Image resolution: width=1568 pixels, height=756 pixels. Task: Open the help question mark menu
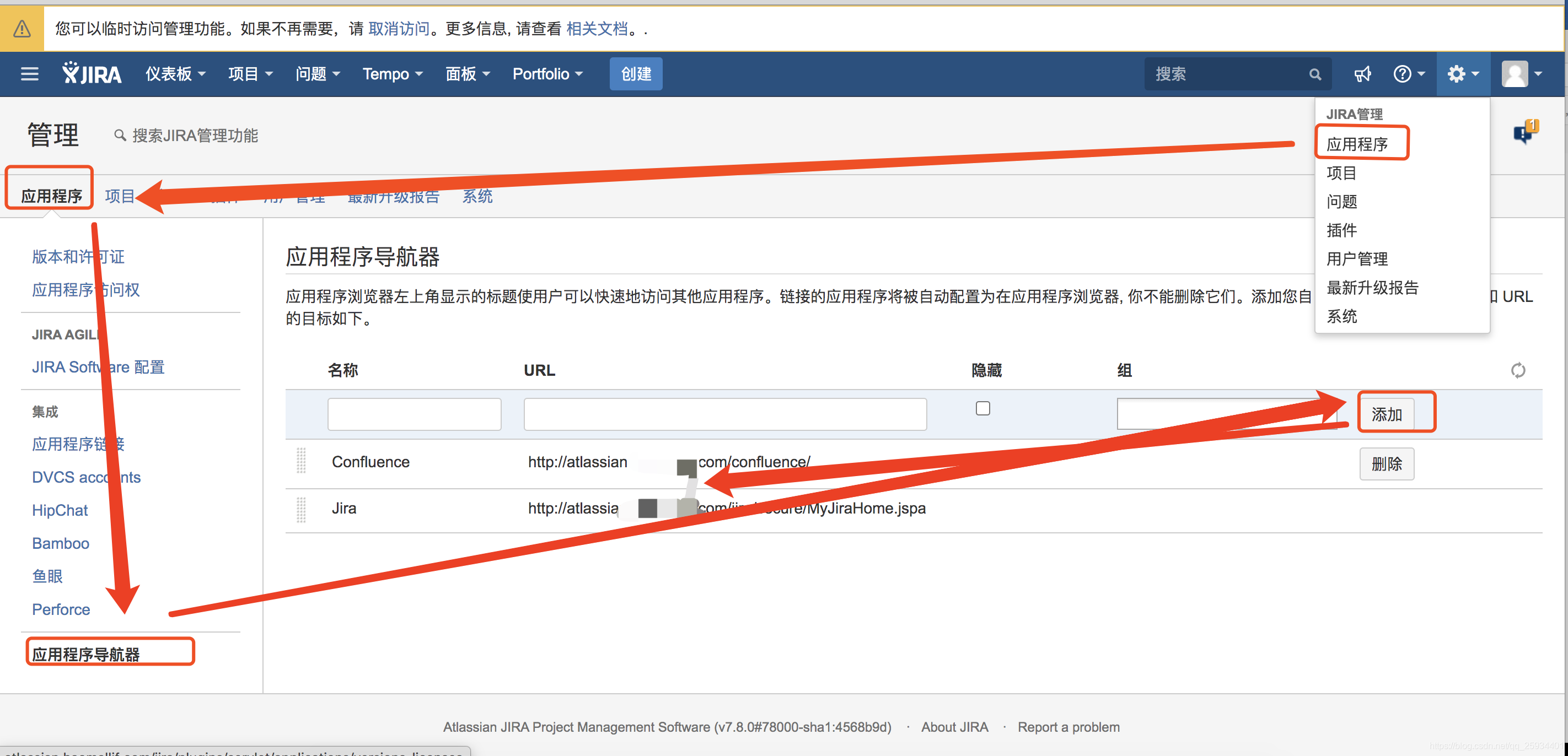click(x=1409, y=74)
